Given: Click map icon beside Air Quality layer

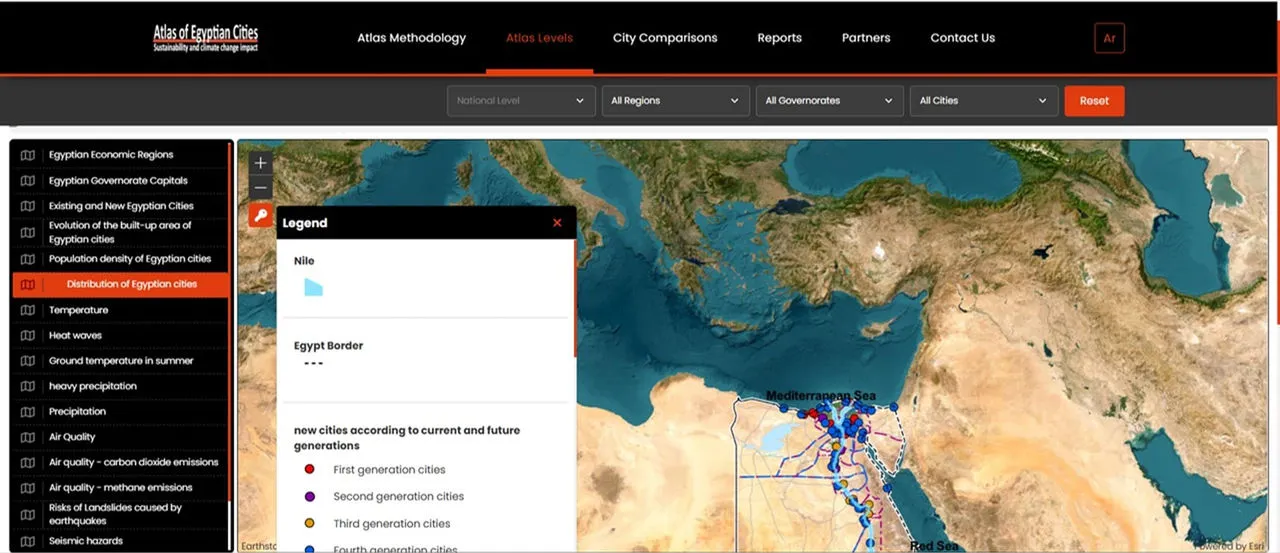Looking at the screenshot, I should [28, 437].
